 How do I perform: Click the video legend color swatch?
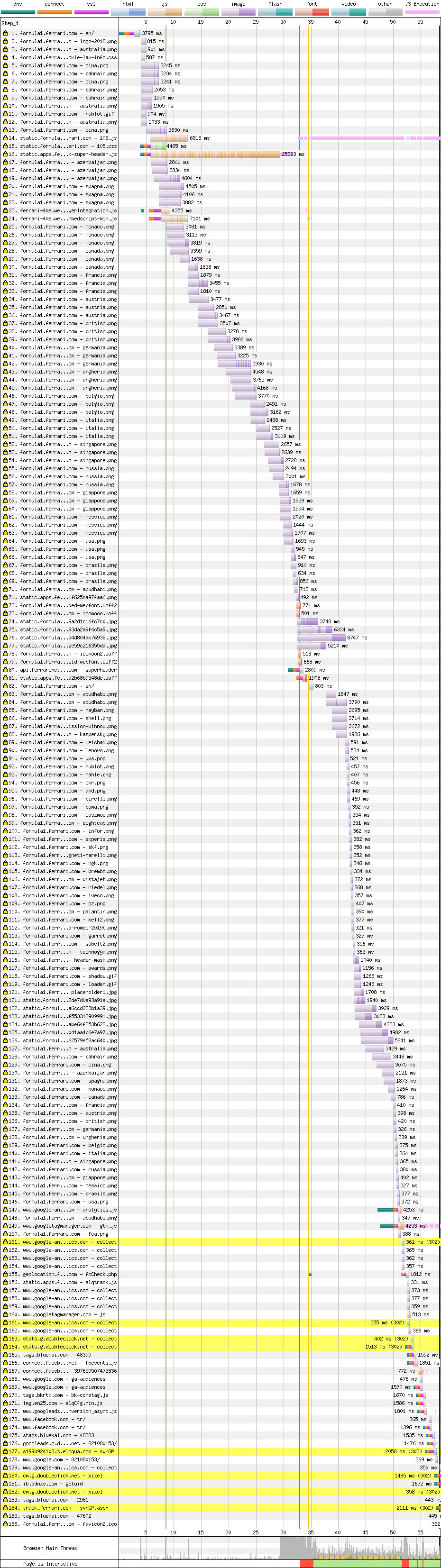pos(349,11)
